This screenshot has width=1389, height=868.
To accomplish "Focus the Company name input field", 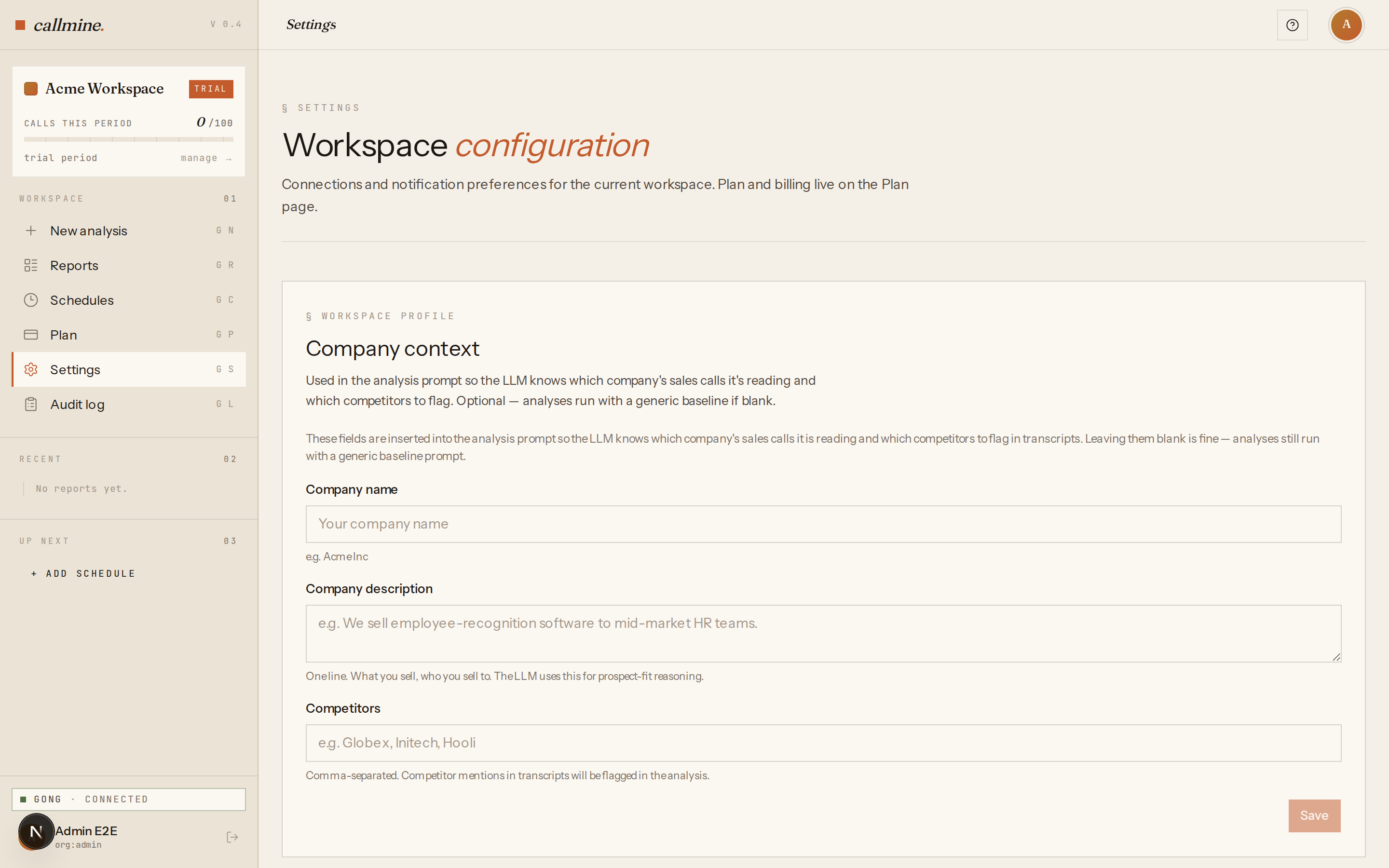I will pos(823,524).
